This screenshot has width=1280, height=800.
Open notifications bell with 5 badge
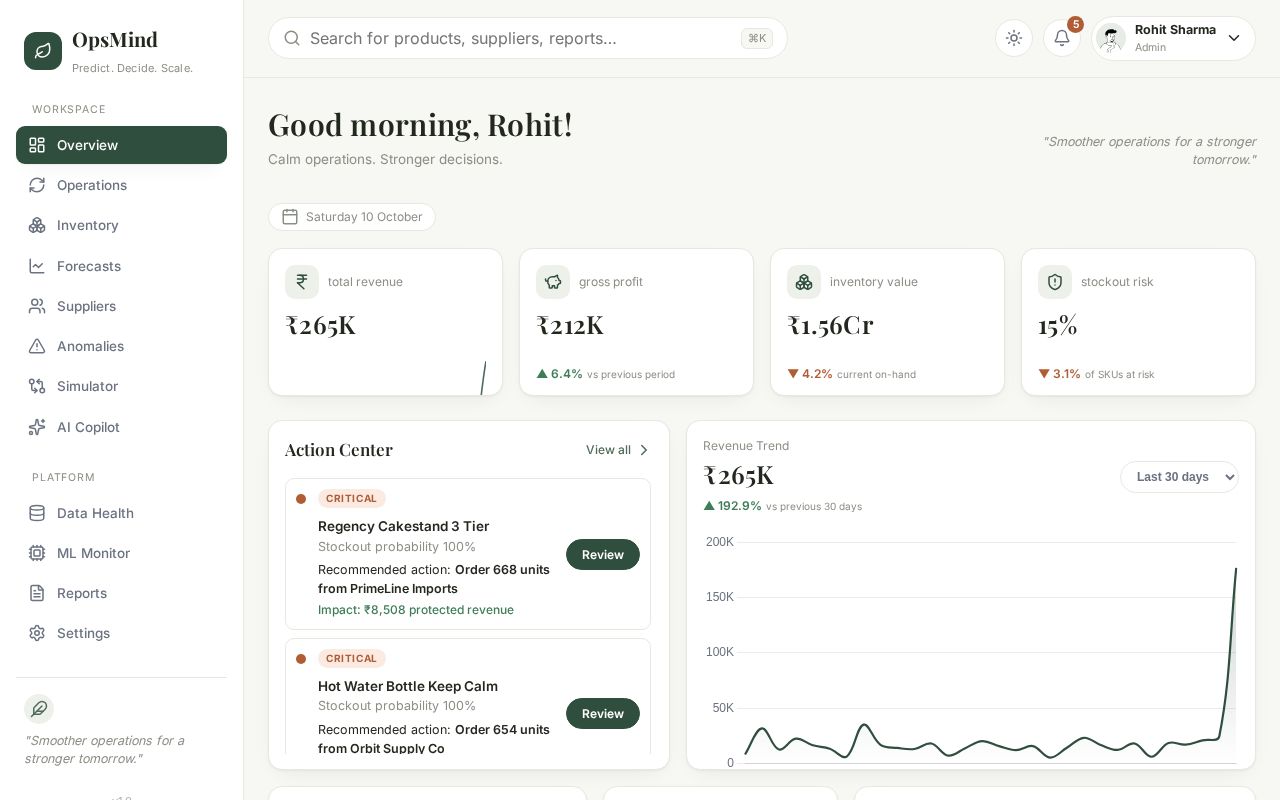point(1062,38)
